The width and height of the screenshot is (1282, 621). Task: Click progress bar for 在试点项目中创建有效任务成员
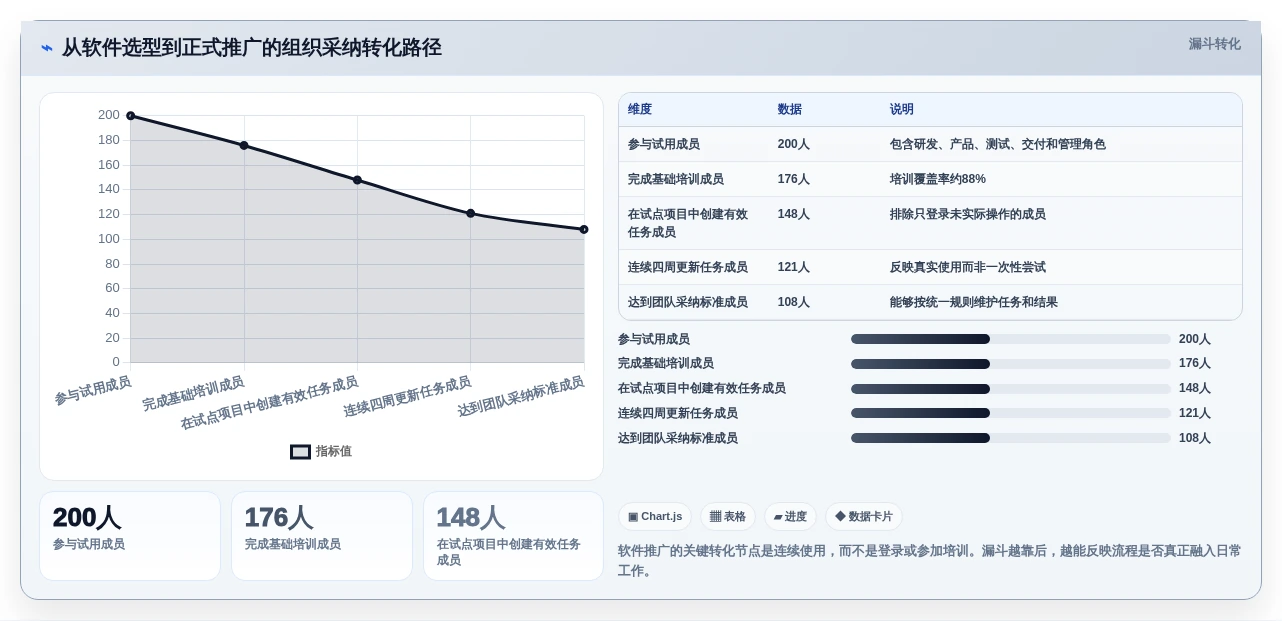pos(1010,389)
